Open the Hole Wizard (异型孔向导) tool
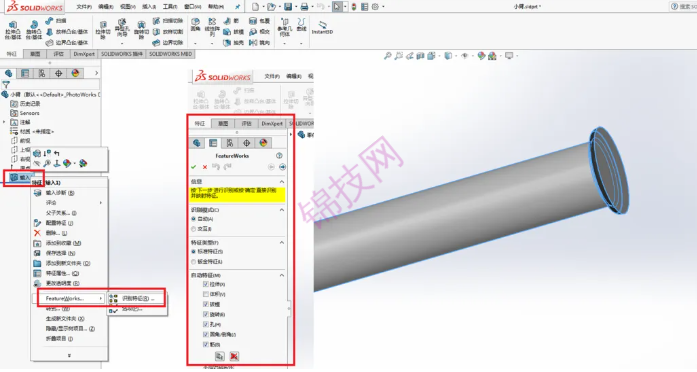 [x=122, y=28]
